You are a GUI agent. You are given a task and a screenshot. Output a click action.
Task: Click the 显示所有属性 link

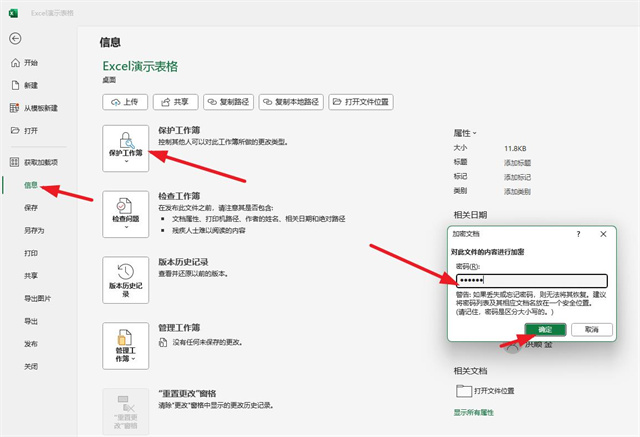(474, 413)
